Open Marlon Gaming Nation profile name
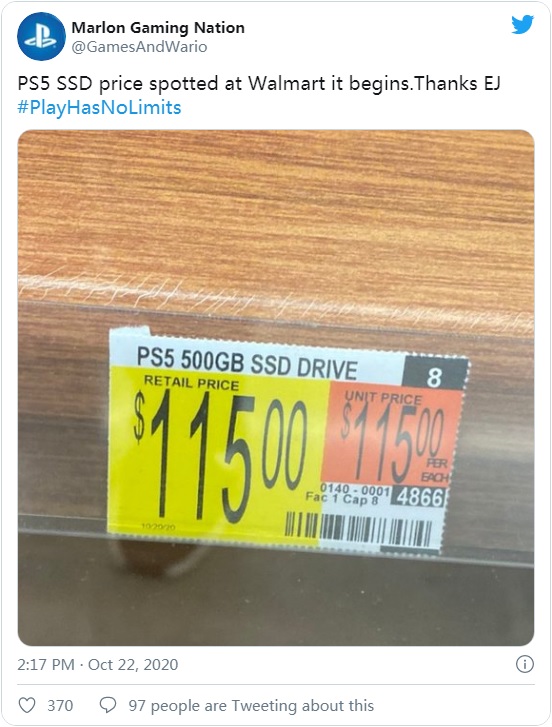552x727 pixels. pos(158,28)
